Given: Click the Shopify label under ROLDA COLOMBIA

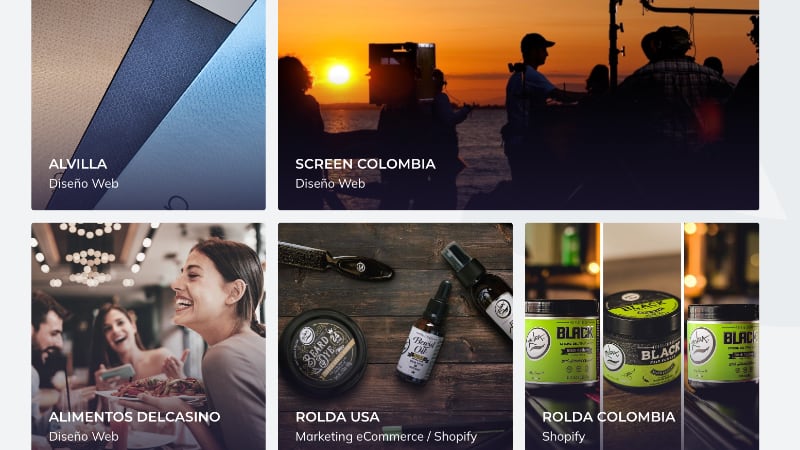Looking at the screenshot, I should click(563, 436).
